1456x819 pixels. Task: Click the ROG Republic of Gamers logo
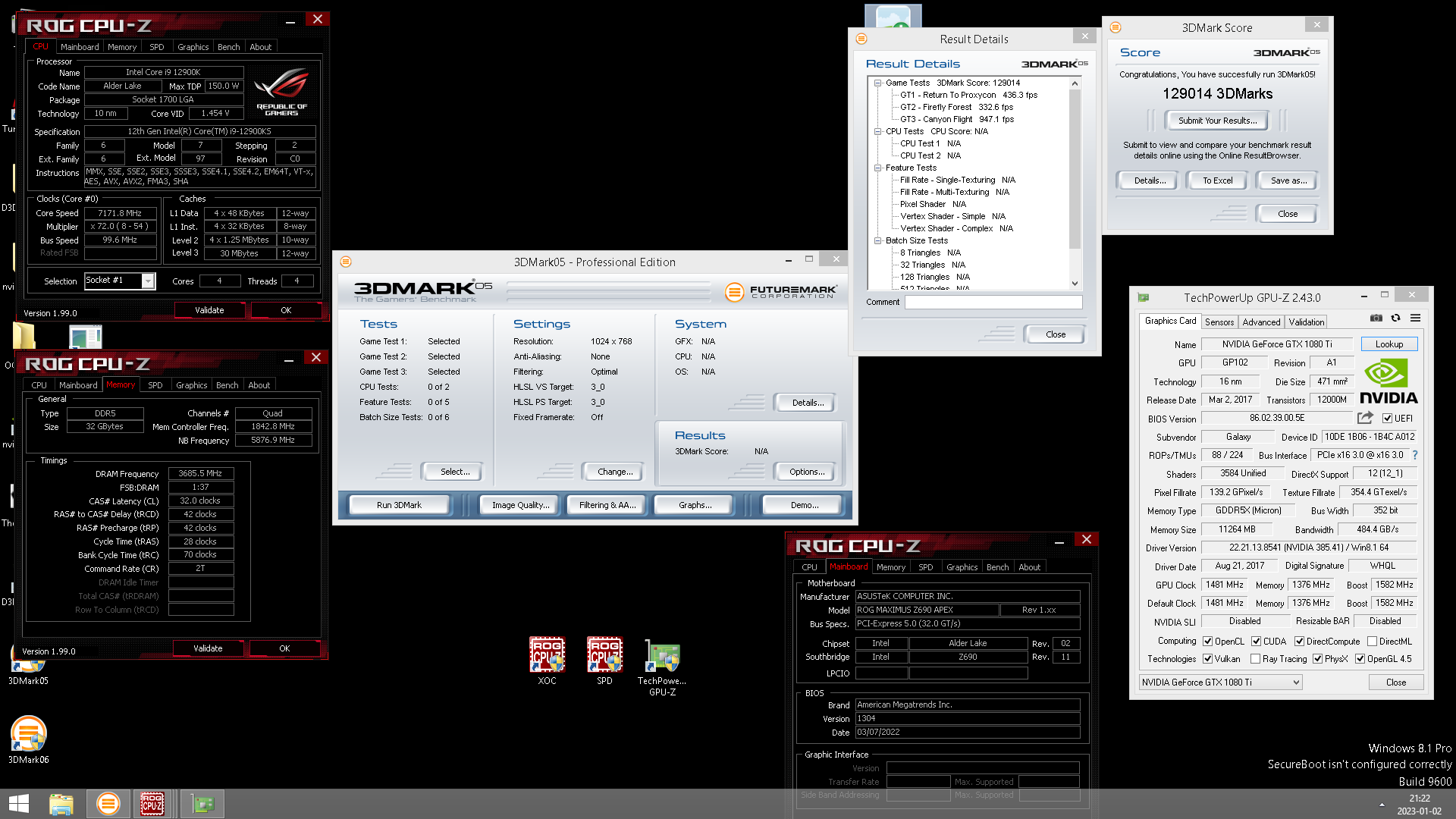click(281, 92)
